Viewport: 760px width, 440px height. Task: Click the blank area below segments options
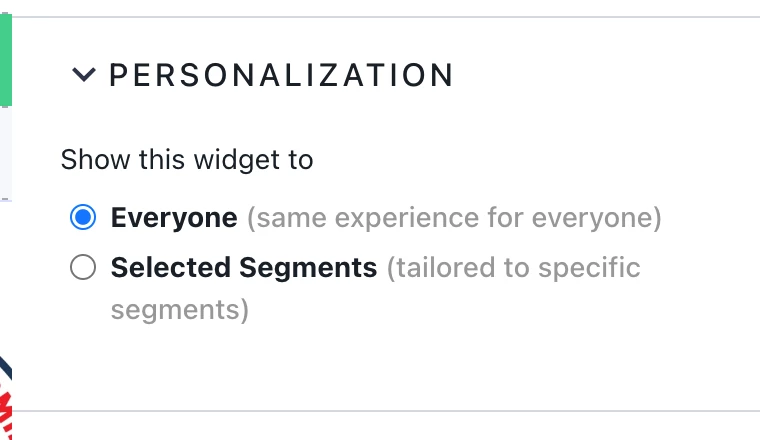pos(386,368)
